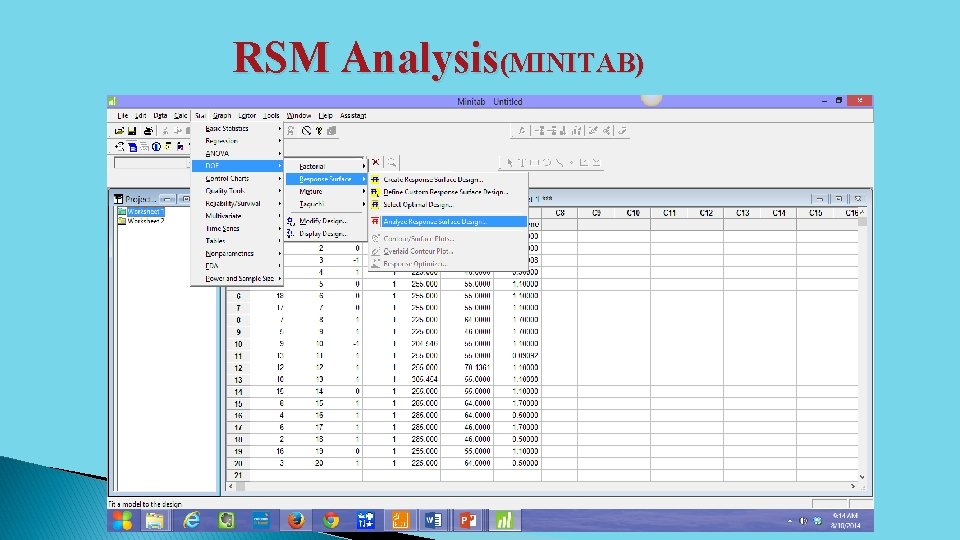The width and height of the screenshot is (960, 540).
Task: Open the Graph menu in menu bar
Action: (222, 115)
